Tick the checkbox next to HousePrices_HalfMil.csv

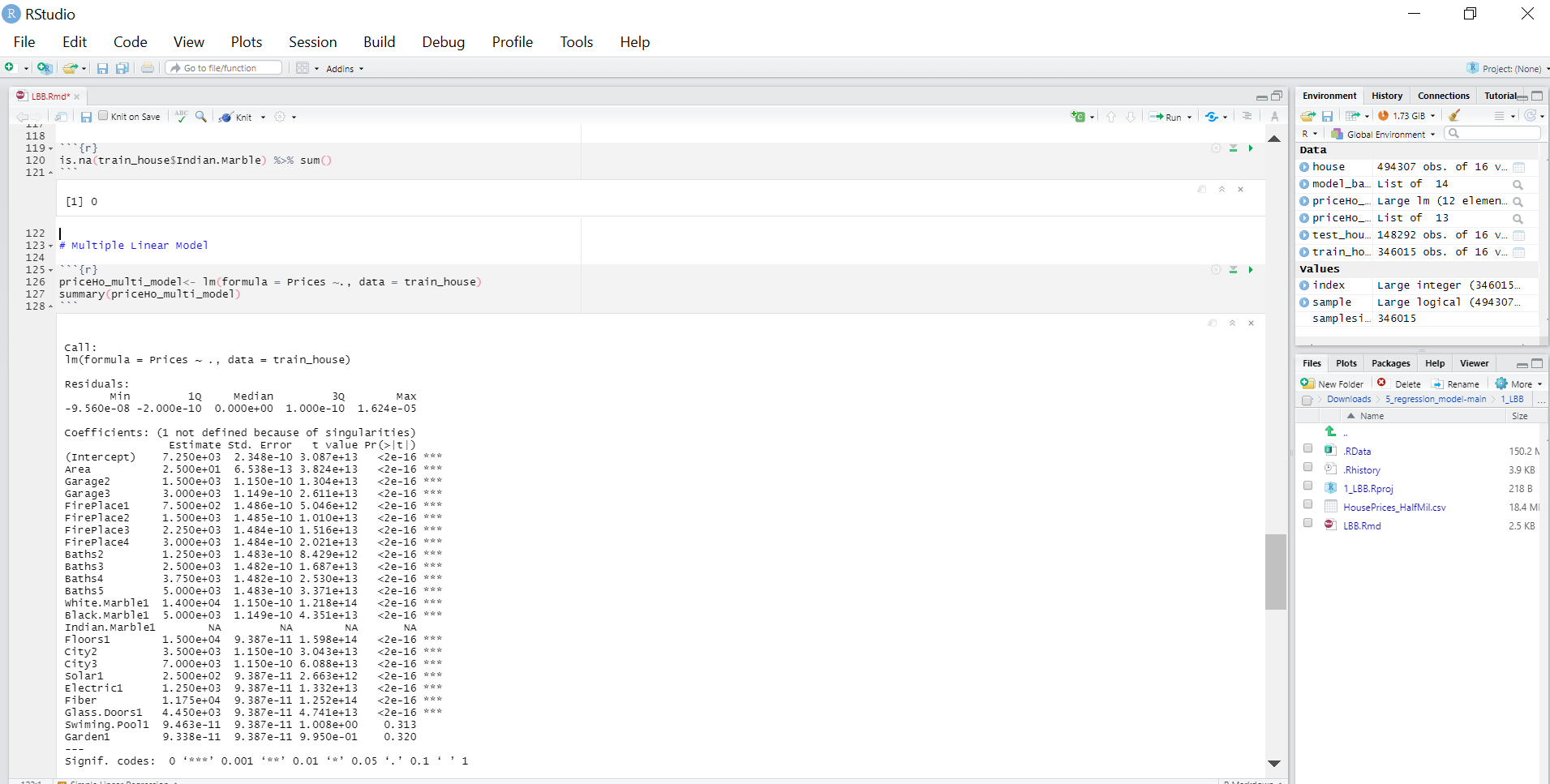pos(1308,503)
